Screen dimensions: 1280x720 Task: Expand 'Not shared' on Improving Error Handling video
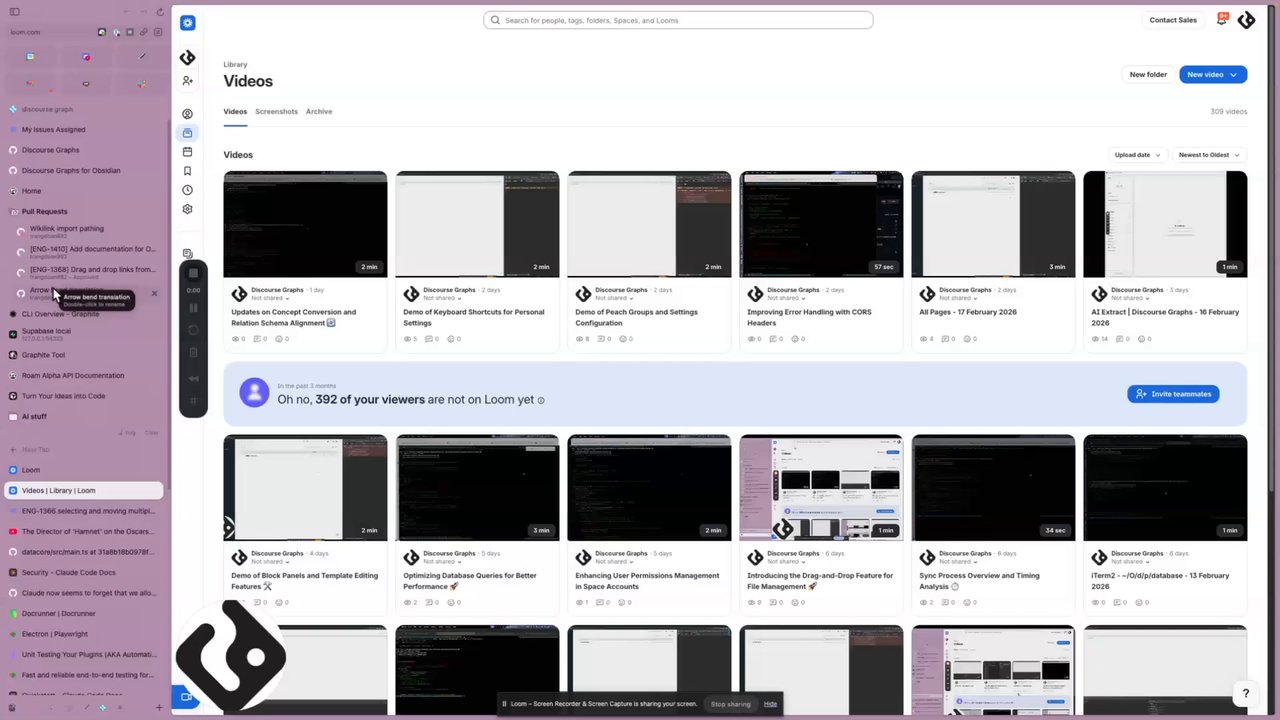tap(786, 298)
